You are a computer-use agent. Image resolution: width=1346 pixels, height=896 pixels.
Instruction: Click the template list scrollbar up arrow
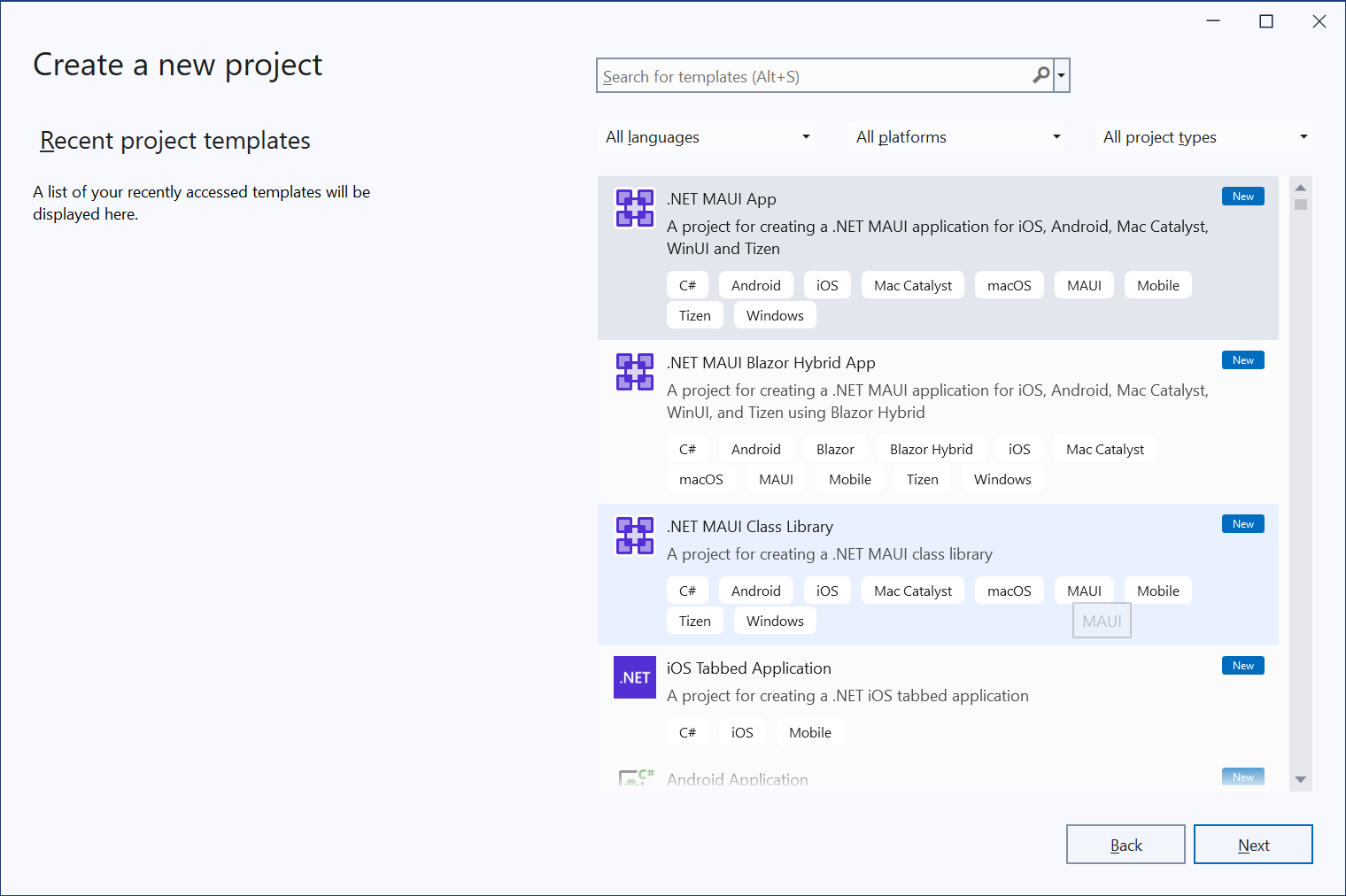pos(1301,188)
